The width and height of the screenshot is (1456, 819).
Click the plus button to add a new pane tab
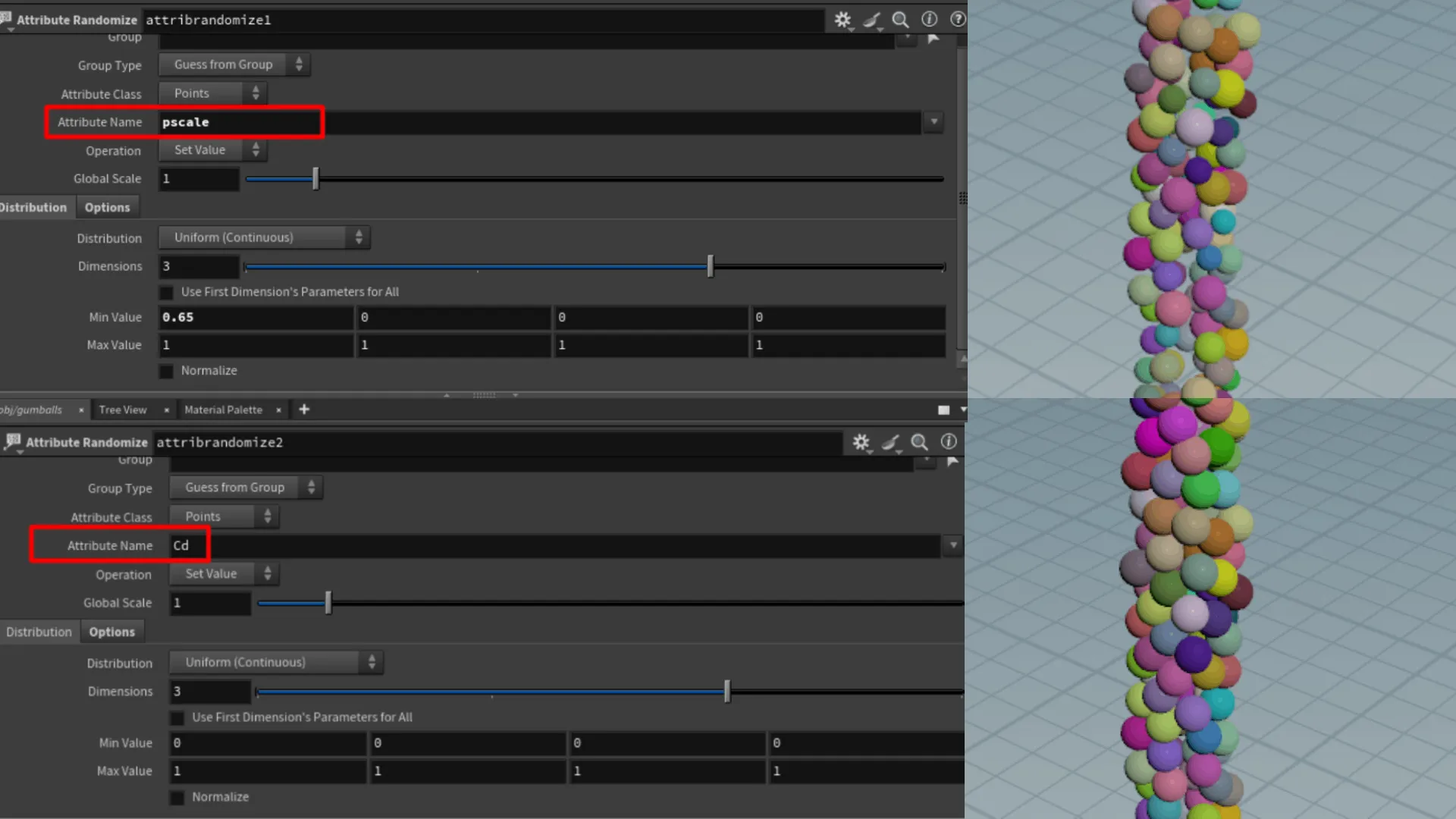(303, 409)
